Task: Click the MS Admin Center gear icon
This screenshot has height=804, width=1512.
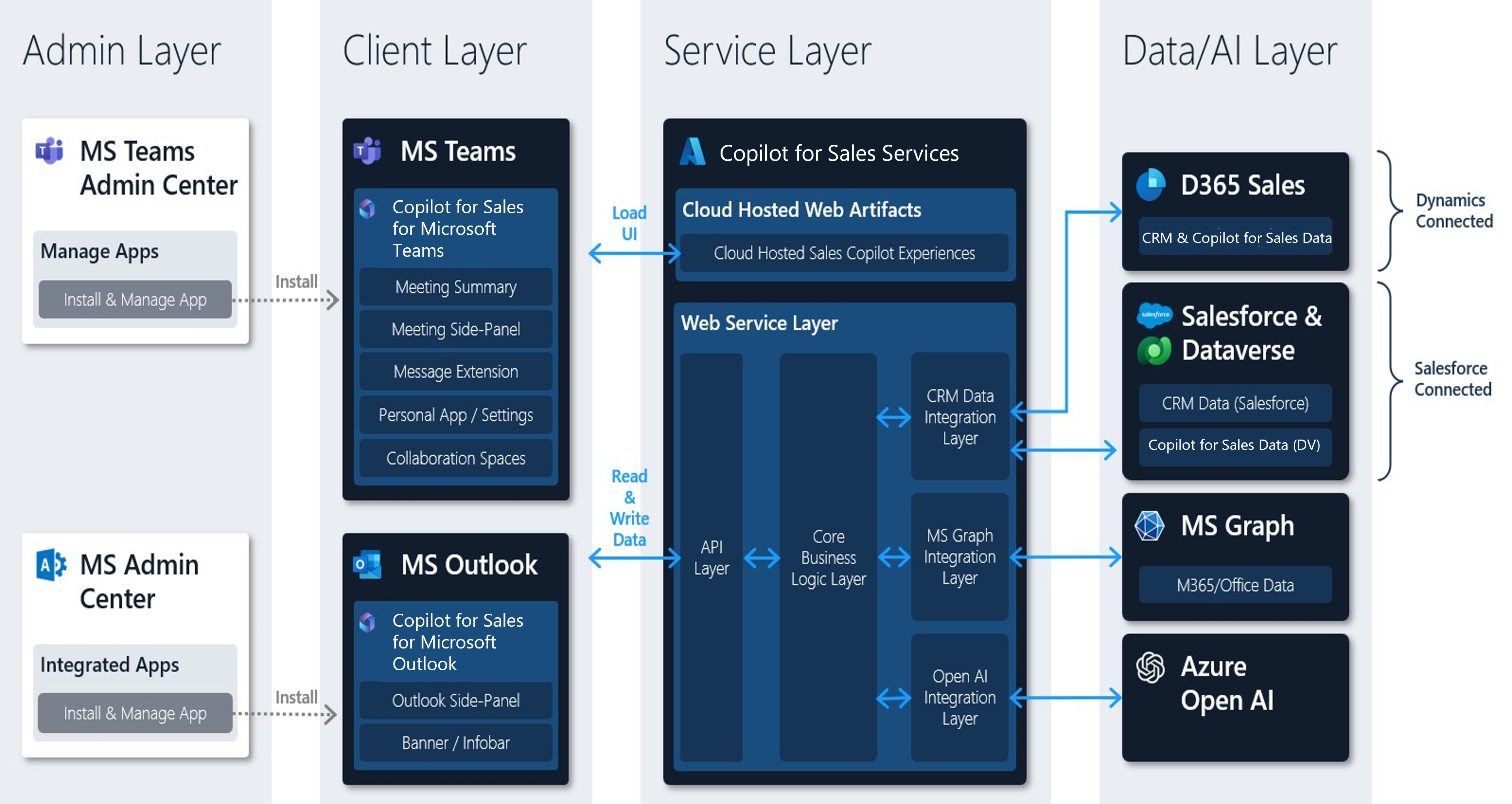Action: (x=51, y=565)
